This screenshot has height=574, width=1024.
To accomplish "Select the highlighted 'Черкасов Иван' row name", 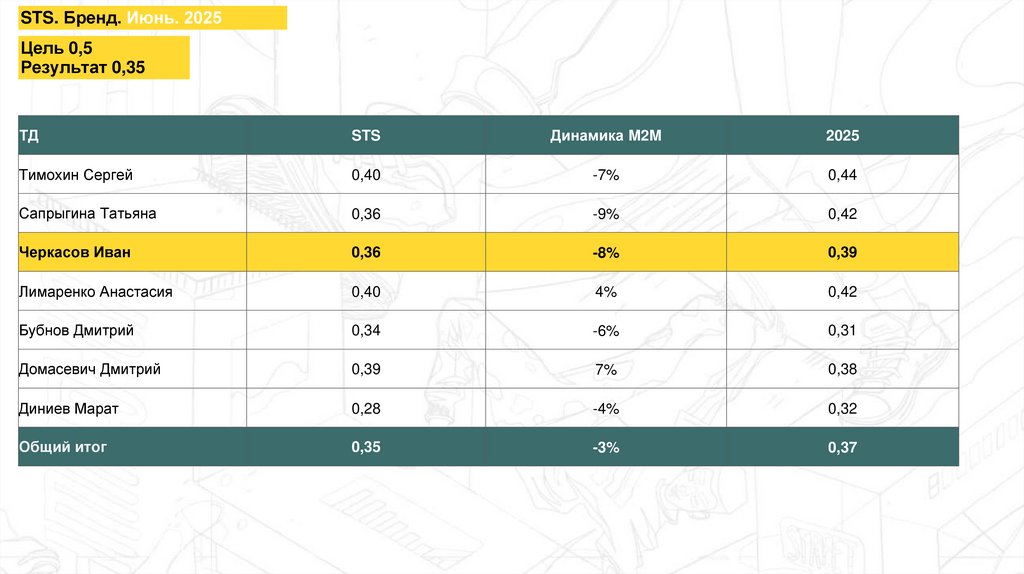I will pyautogui.click(x=75, y=253).
